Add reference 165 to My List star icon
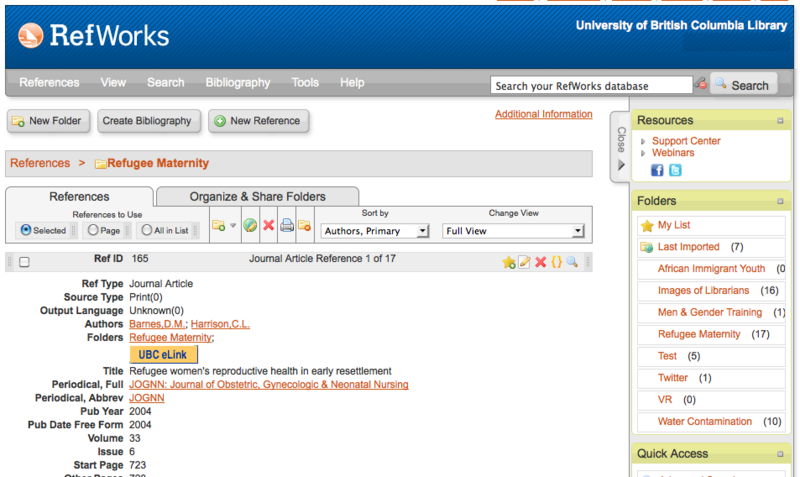The width and height of the screenshot is (800, 477). 508,262
